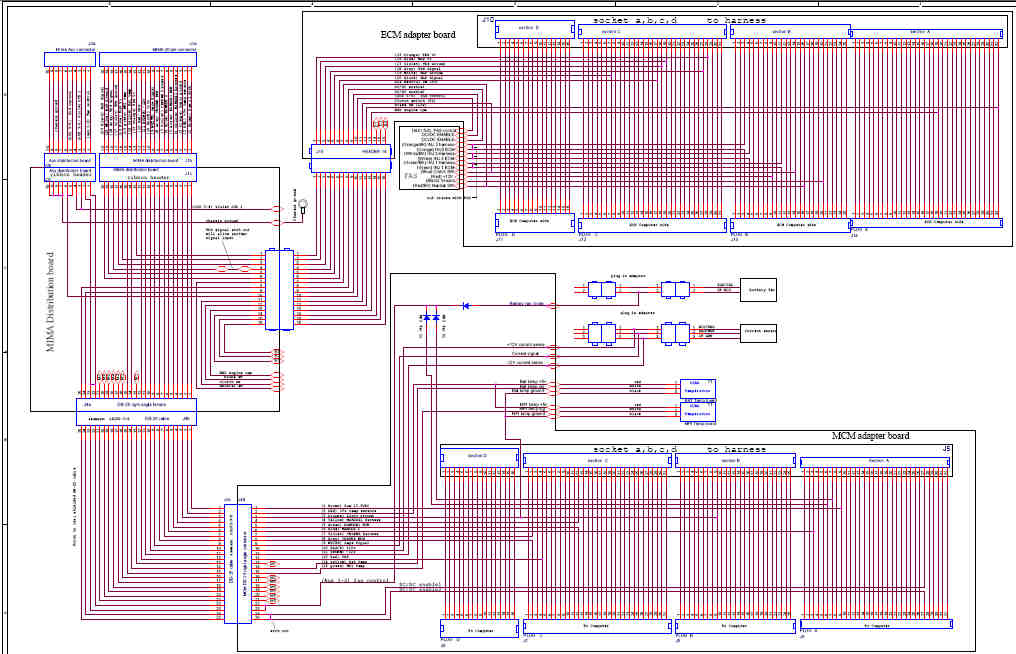The width and height of the screenshot is (1016, 654).
Task: Select the Current sensor component box
Action: point(758,333)
